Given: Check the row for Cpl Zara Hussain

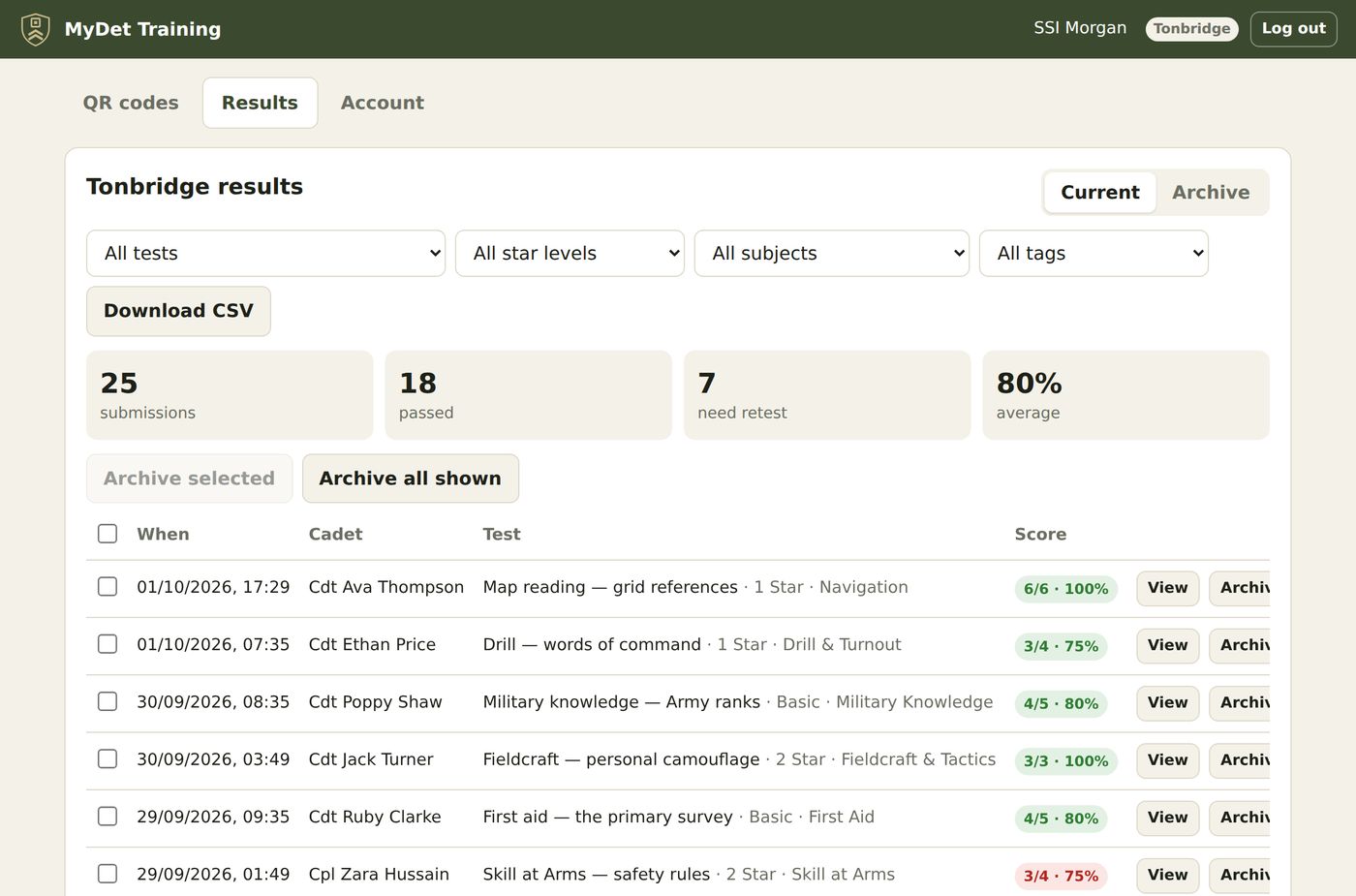Looking at the screenshot, I should coord(108,874).
